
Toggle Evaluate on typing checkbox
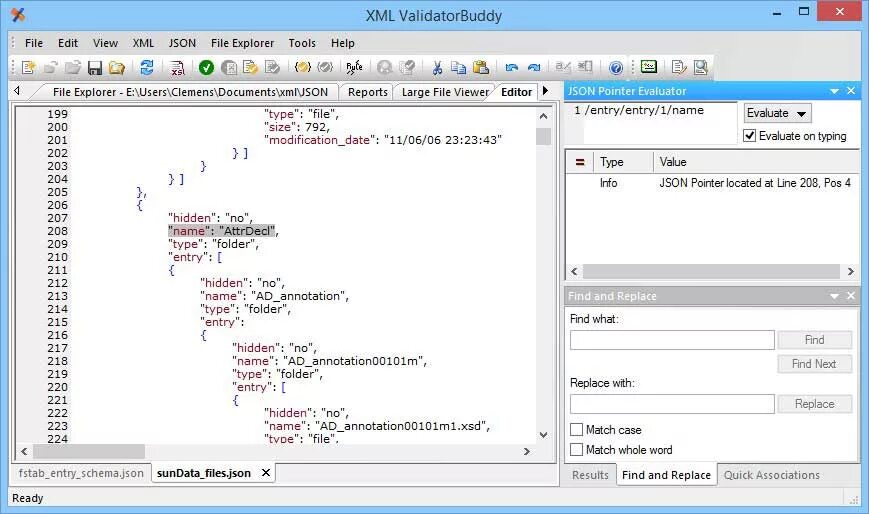[x=749, y=136]
